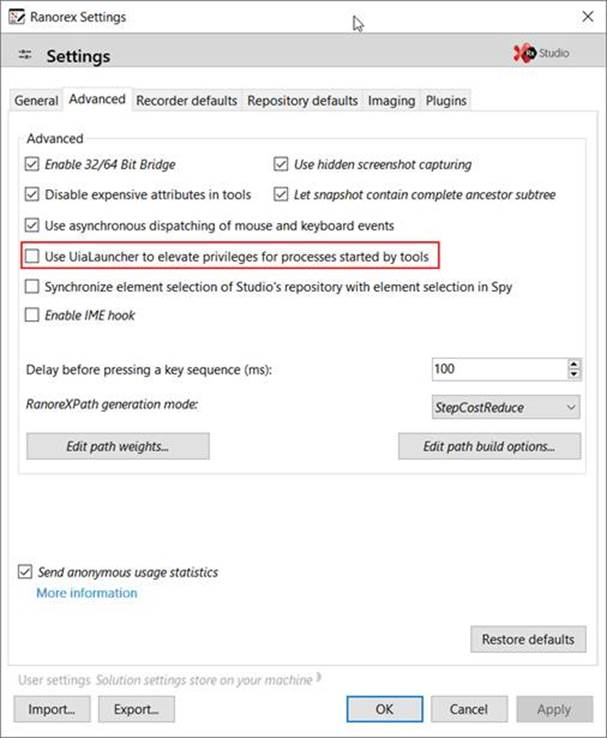This screenshot has width=607, height=738.
Task: Click the Ranorex Studio logo
Action: 540,53
